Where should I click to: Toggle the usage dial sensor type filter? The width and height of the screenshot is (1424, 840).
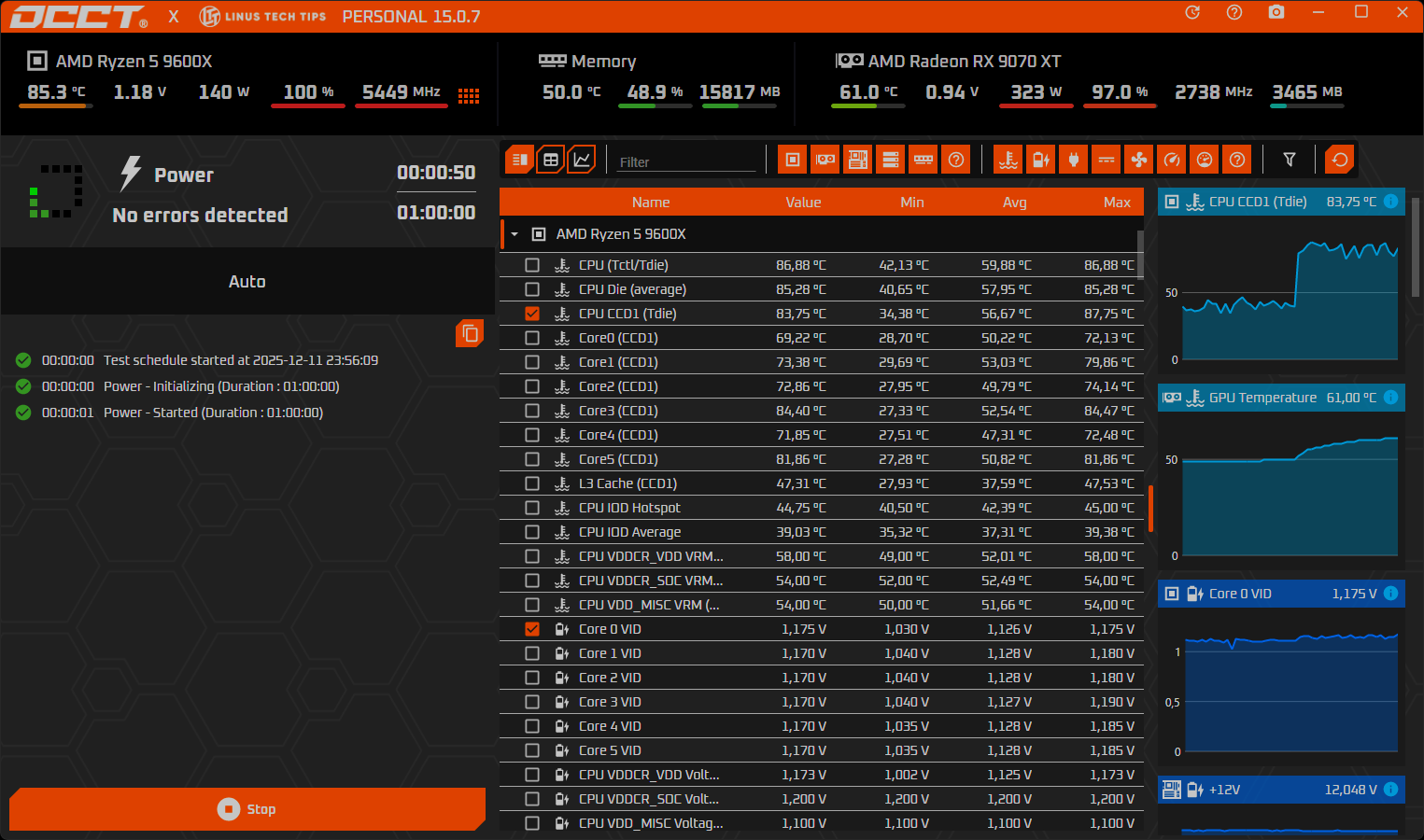(x=1205, y=160)
